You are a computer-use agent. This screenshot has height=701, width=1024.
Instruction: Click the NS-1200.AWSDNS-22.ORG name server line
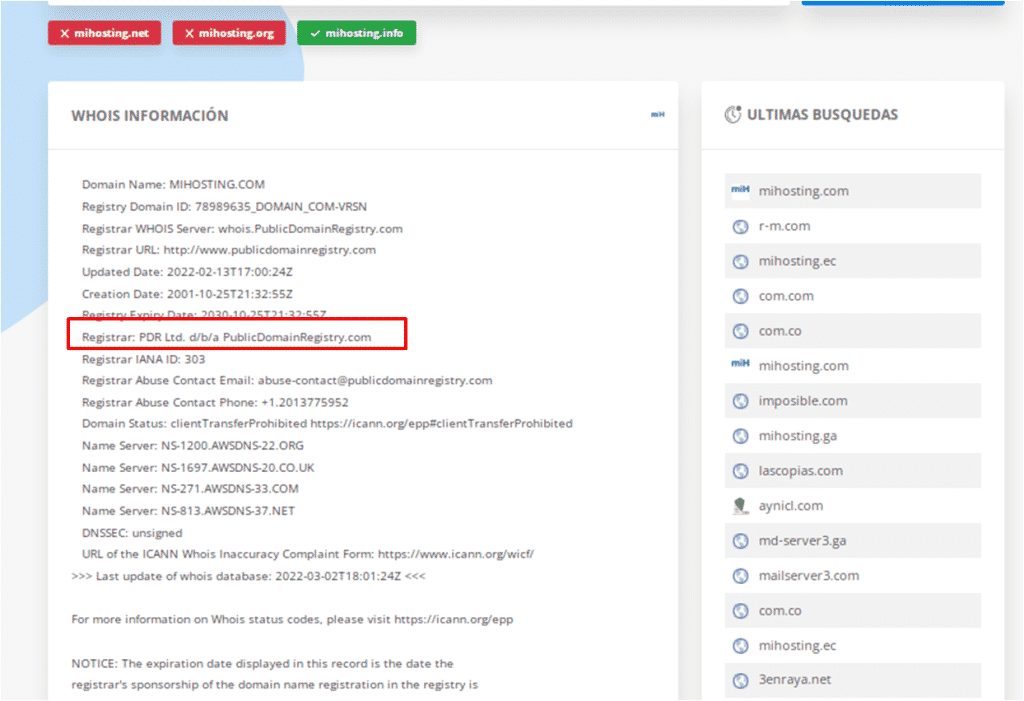click(193, 446)
